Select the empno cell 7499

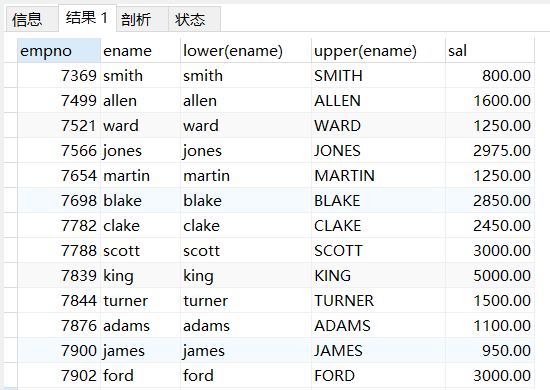[59, 101]
